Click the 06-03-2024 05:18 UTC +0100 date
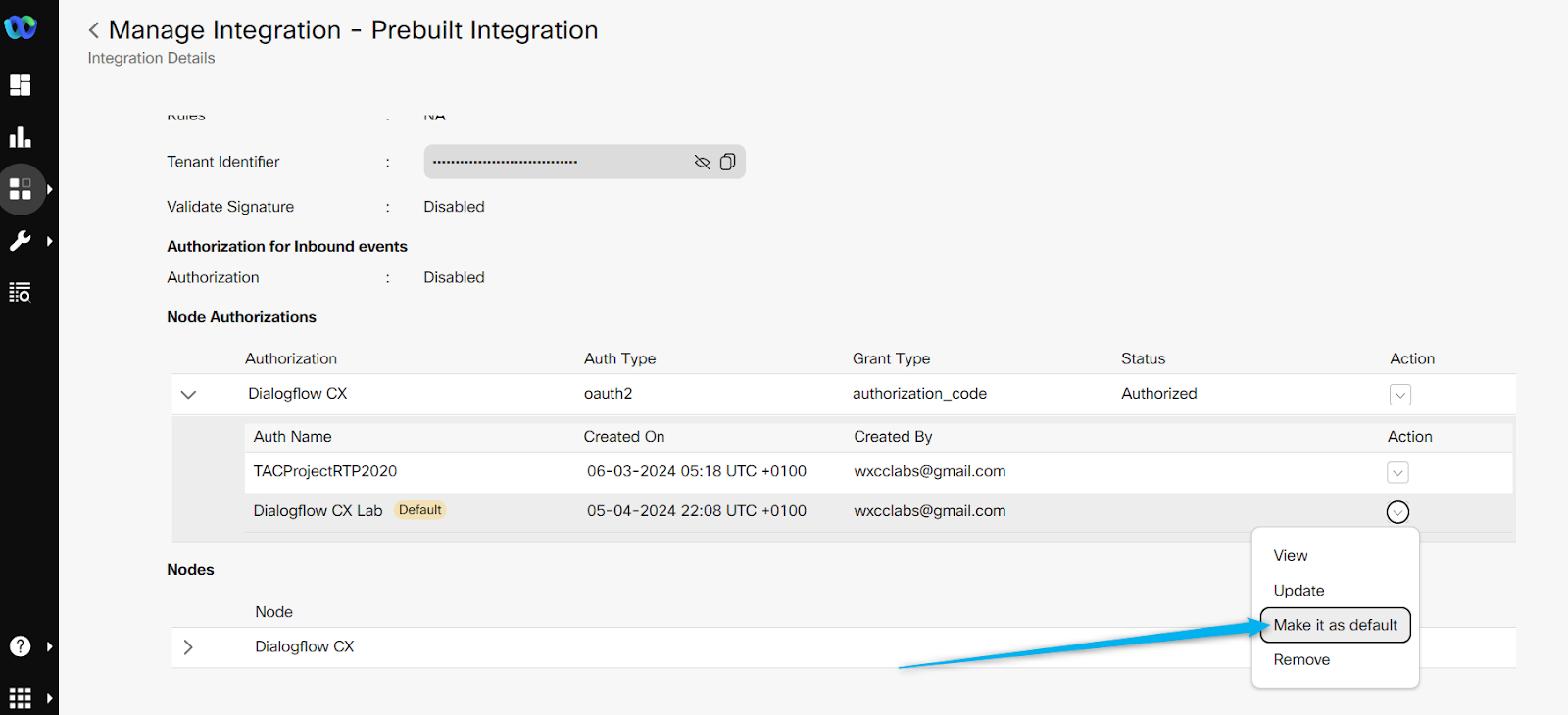1568x715 pixels. coord(697,471)
